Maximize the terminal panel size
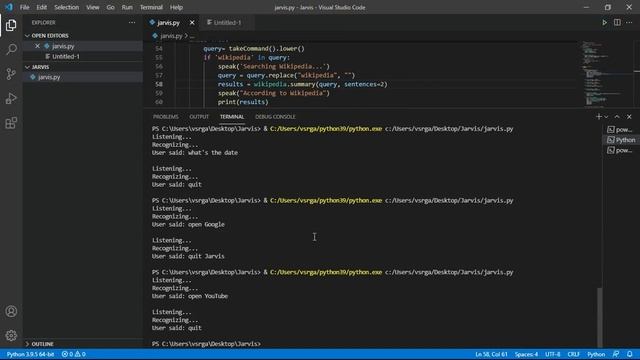Viewport: 640px width, 360px height. click(617, 117)
